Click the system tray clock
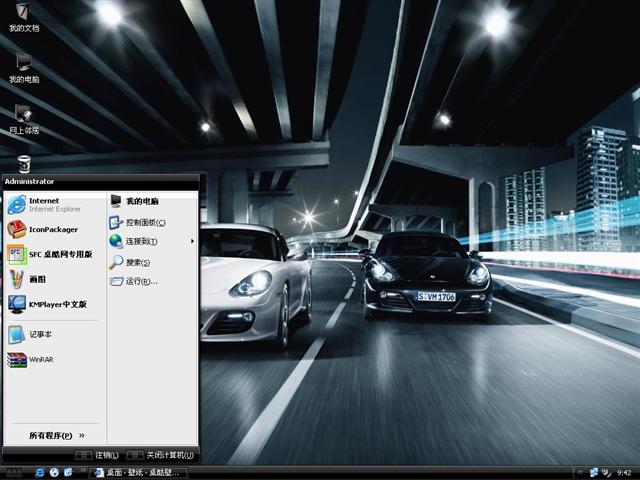Screen dimensions: 640x480 624,472
